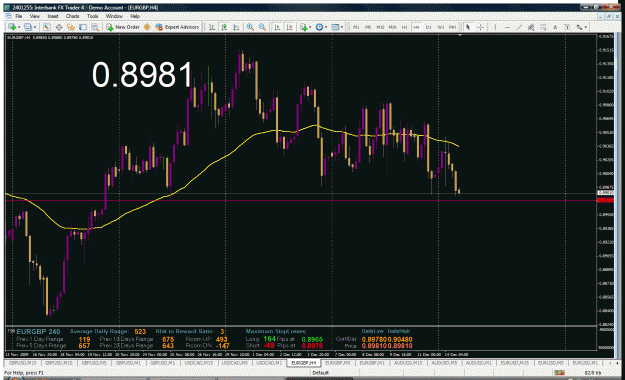Toggle the Terminal window icon
The image size is (625, 380).
(x=83, y=27)
